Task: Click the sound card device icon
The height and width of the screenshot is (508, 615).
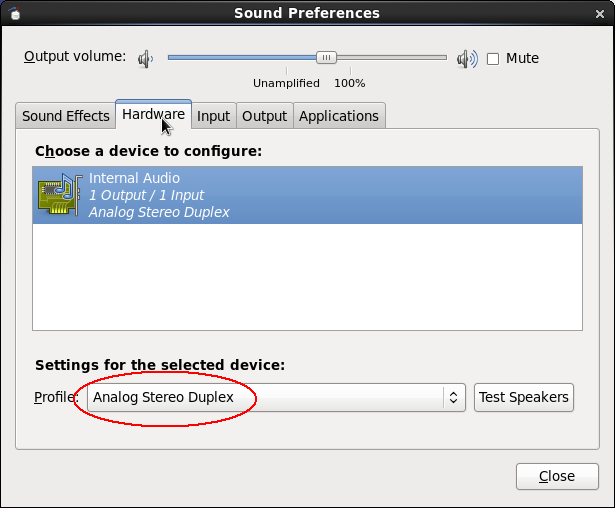Action: pyautogui.click(x=60, y=195)
